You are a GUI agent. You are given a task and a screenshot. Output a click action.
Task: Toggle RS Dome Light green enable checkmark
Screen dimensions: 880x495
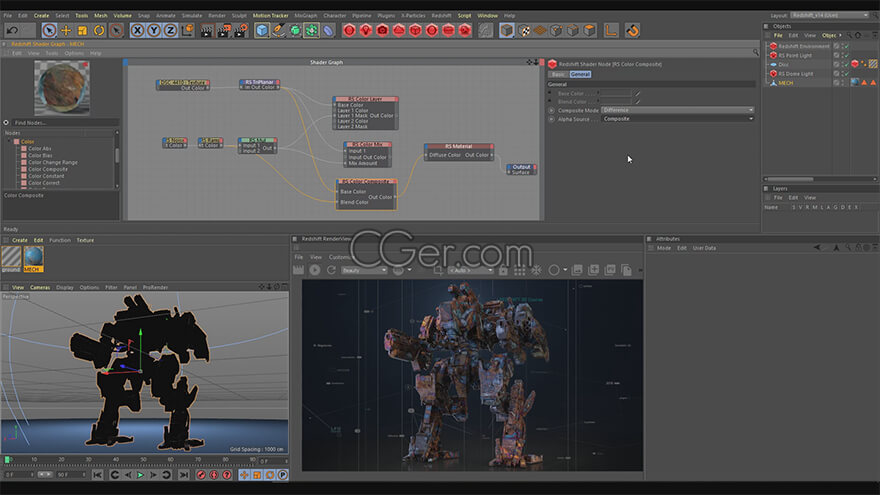(846, 74)
